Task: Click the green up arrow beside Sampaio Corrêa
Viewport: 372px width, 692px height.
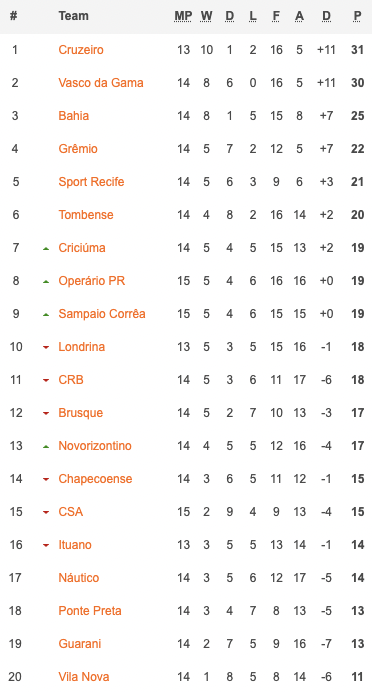Action: click(x=45, y=315)
